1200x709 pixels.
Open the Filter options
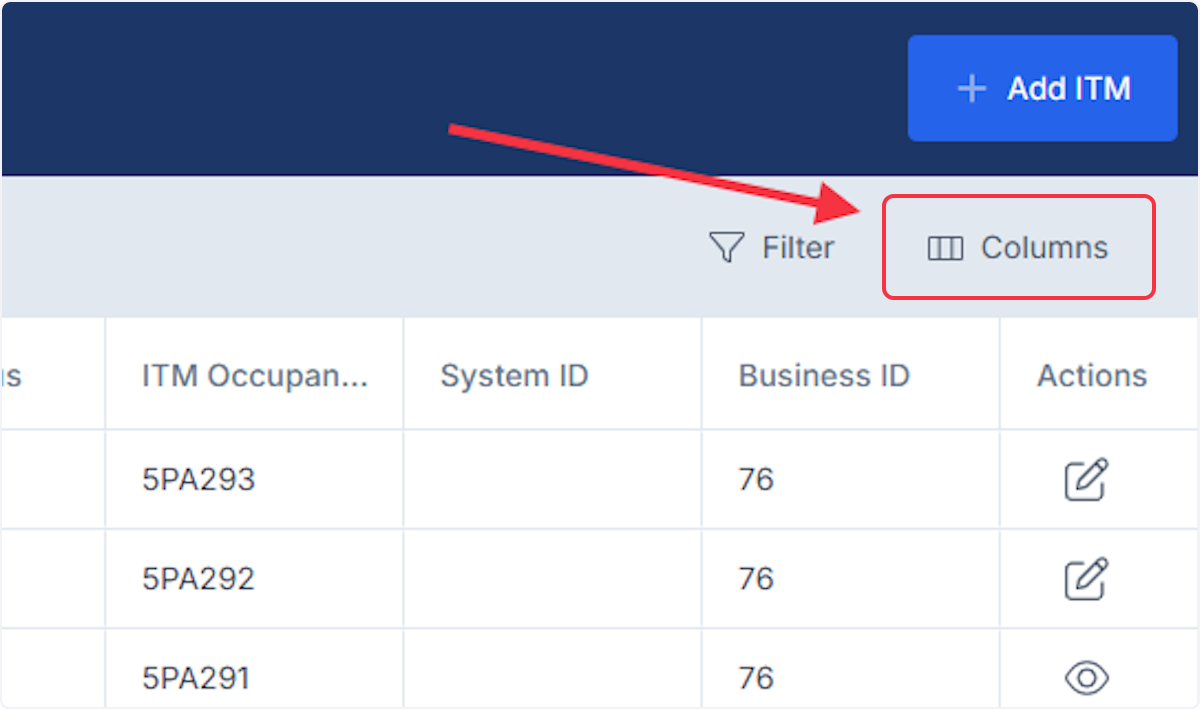tap(771, 247)
